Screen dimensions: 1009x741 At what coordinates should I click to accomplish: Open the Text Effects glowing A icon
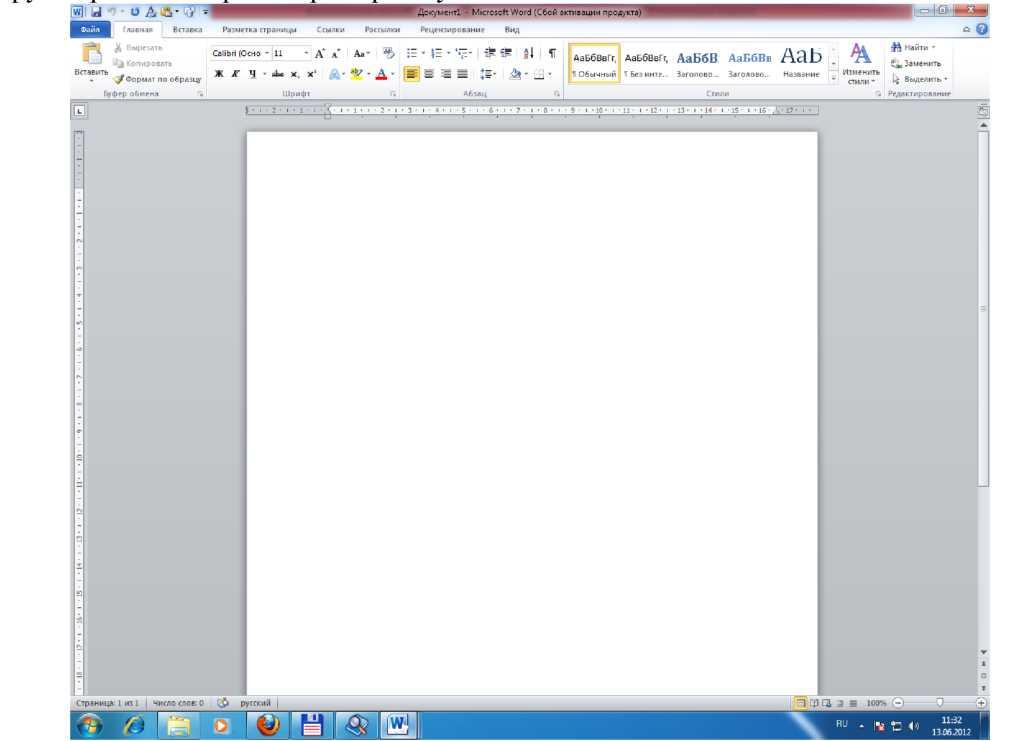334,74
